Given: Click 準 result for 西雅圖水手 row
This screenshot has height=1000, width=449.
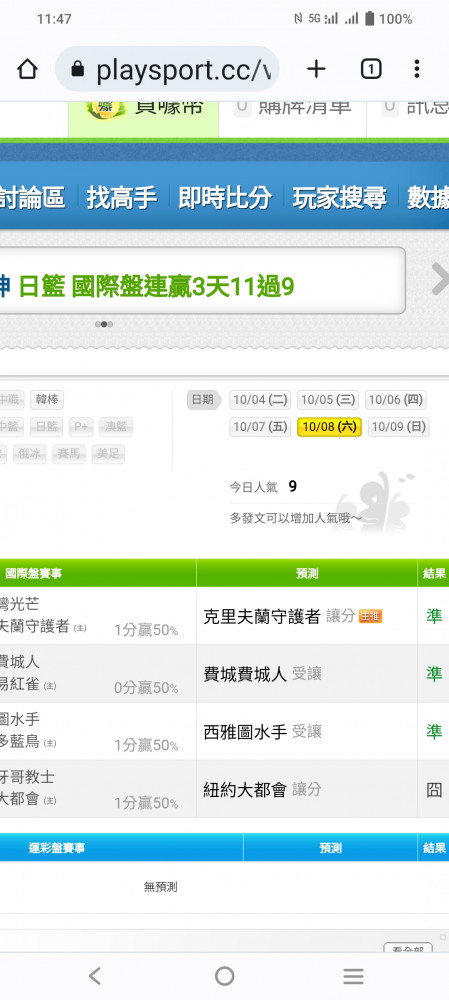Looking at the screenshot, I should (434, 732).
